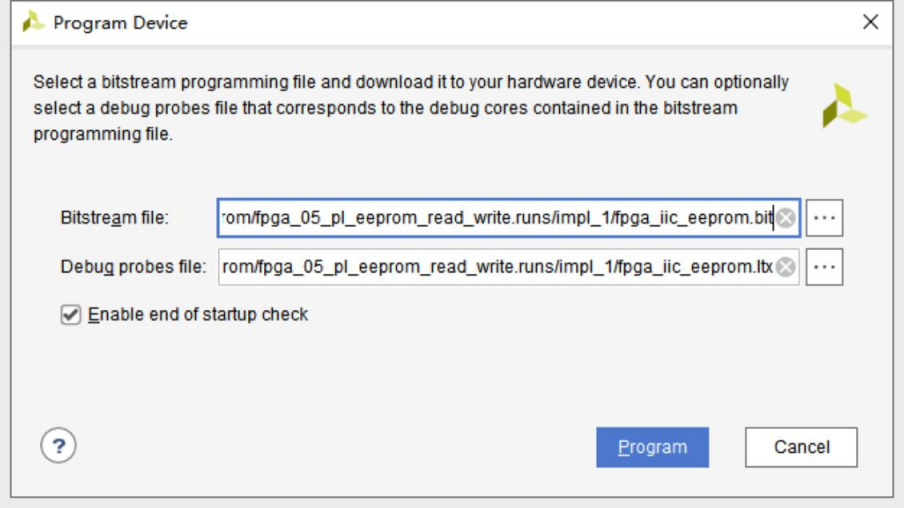Disable the end of startup check checkbox

[70, 315]
